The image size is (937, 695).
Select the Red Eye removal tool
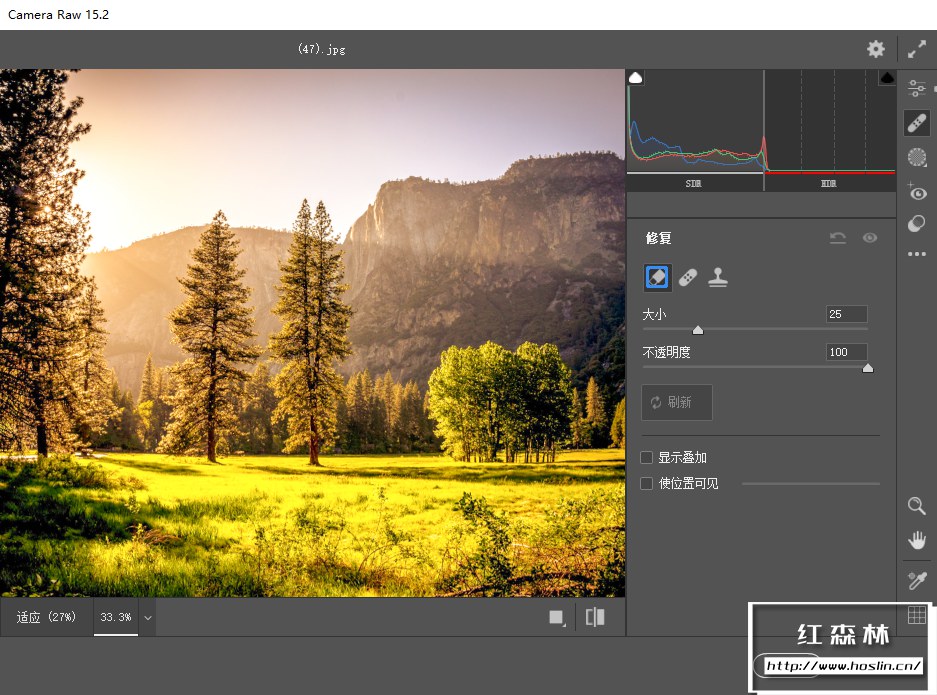coord(917,192)
